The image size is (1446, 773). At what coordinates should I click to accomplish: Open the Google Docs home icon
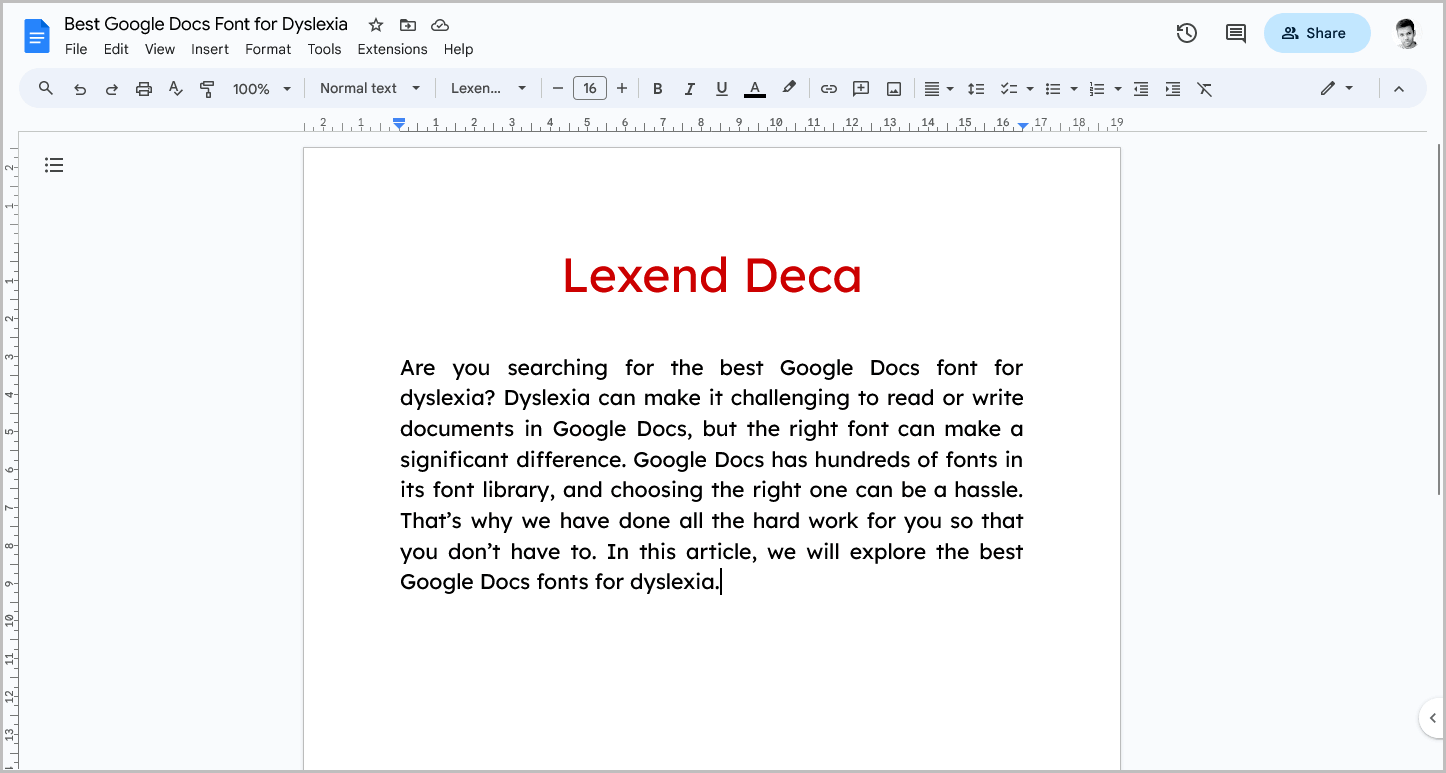37,37
